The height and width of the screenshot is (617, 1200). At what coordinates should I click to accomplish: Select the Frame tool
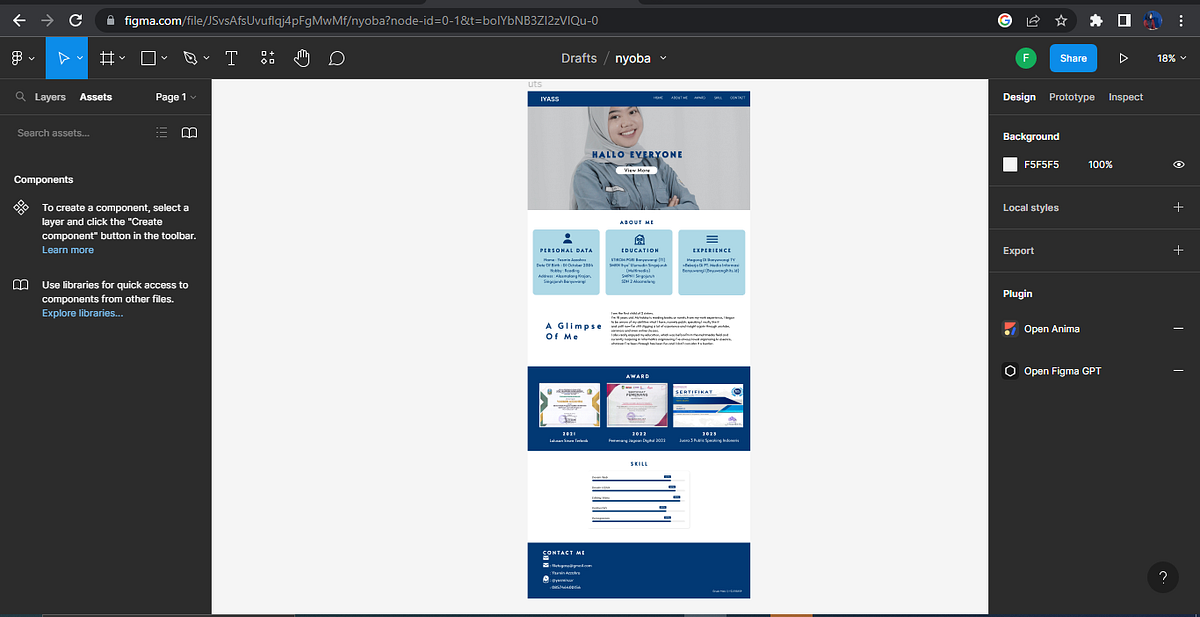pyautogui.click(x=108, y=57)
